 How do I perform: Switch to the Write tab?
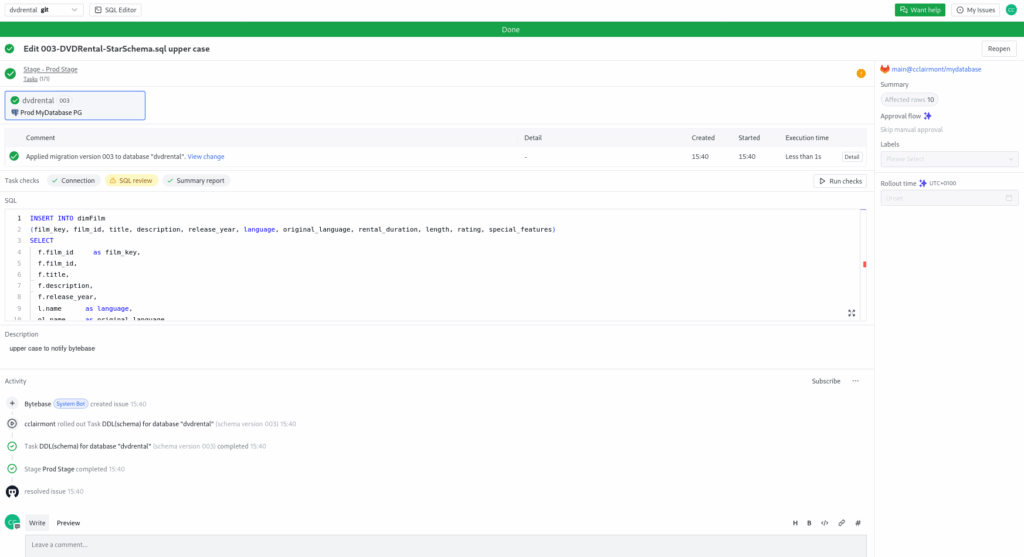coord(37,523)
